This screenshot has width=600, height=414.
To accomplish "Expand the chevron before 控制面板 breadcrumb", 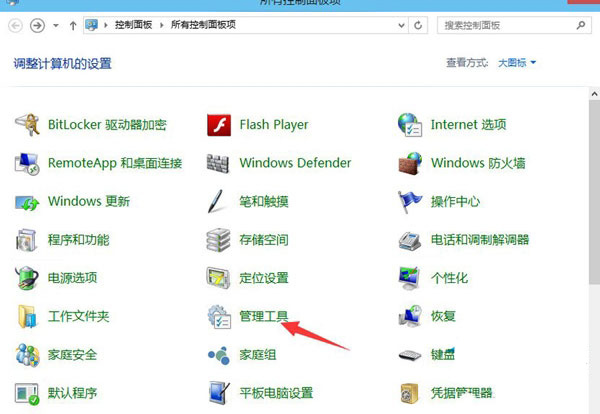I will click(106, 25).
